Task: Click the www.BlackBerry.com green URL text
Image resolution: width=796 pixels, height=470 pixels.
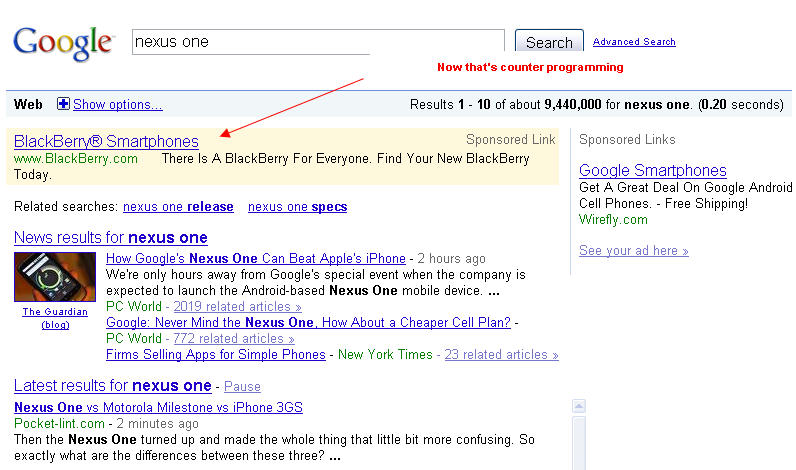Action: pyautogui.click(x=76, y=159)
